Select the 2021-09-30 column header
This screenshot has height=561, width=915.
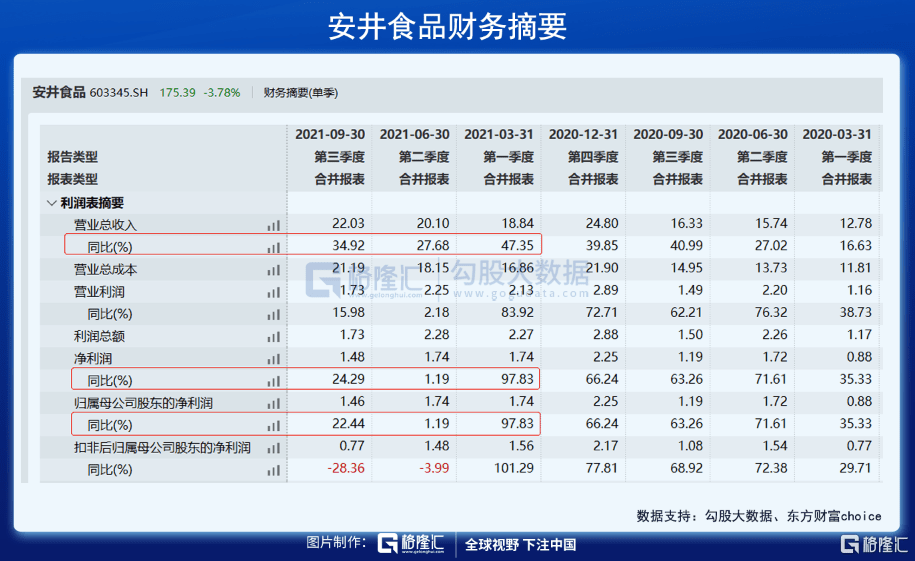329,134
